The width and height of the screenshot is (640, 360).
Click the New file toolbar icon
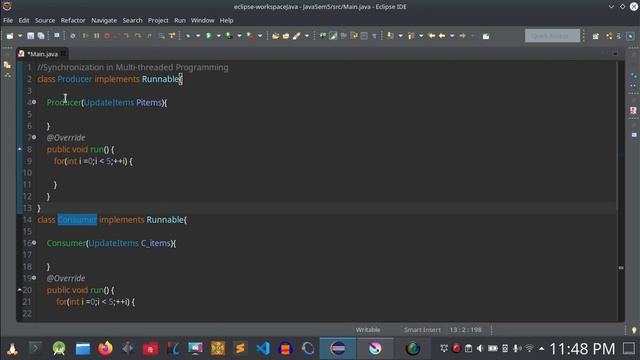(10, 36)
